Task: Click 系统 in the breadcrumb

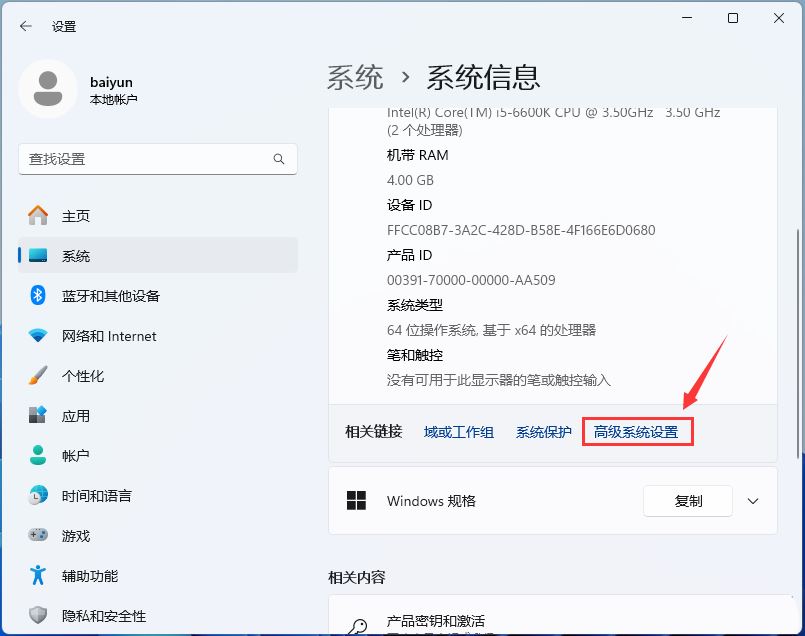Action: click(x=355, y=76)
